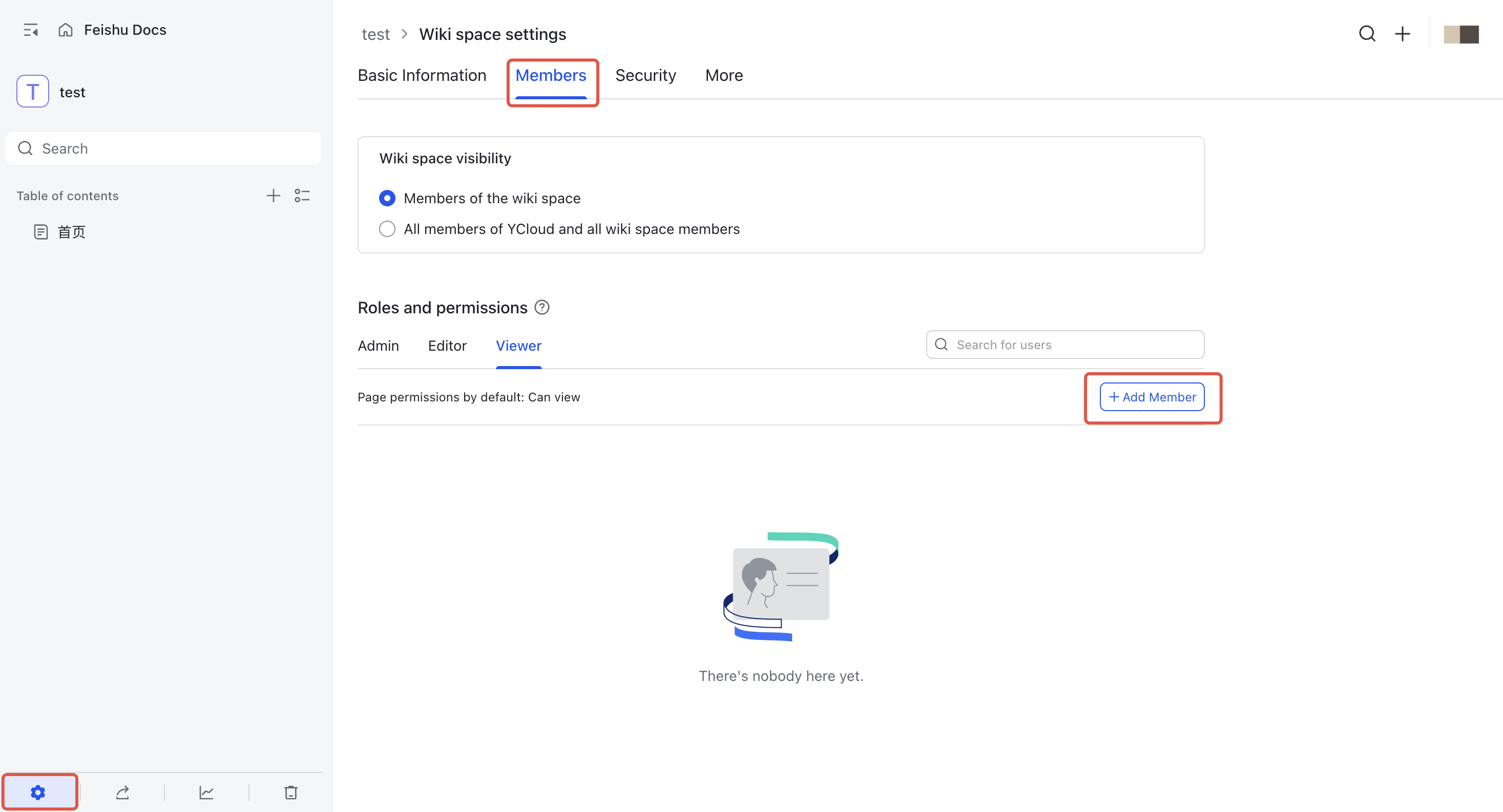This screenshot has width=1503, height=812.
Task: Switch to Basic Information tab
Action: (x=422, y=75)
